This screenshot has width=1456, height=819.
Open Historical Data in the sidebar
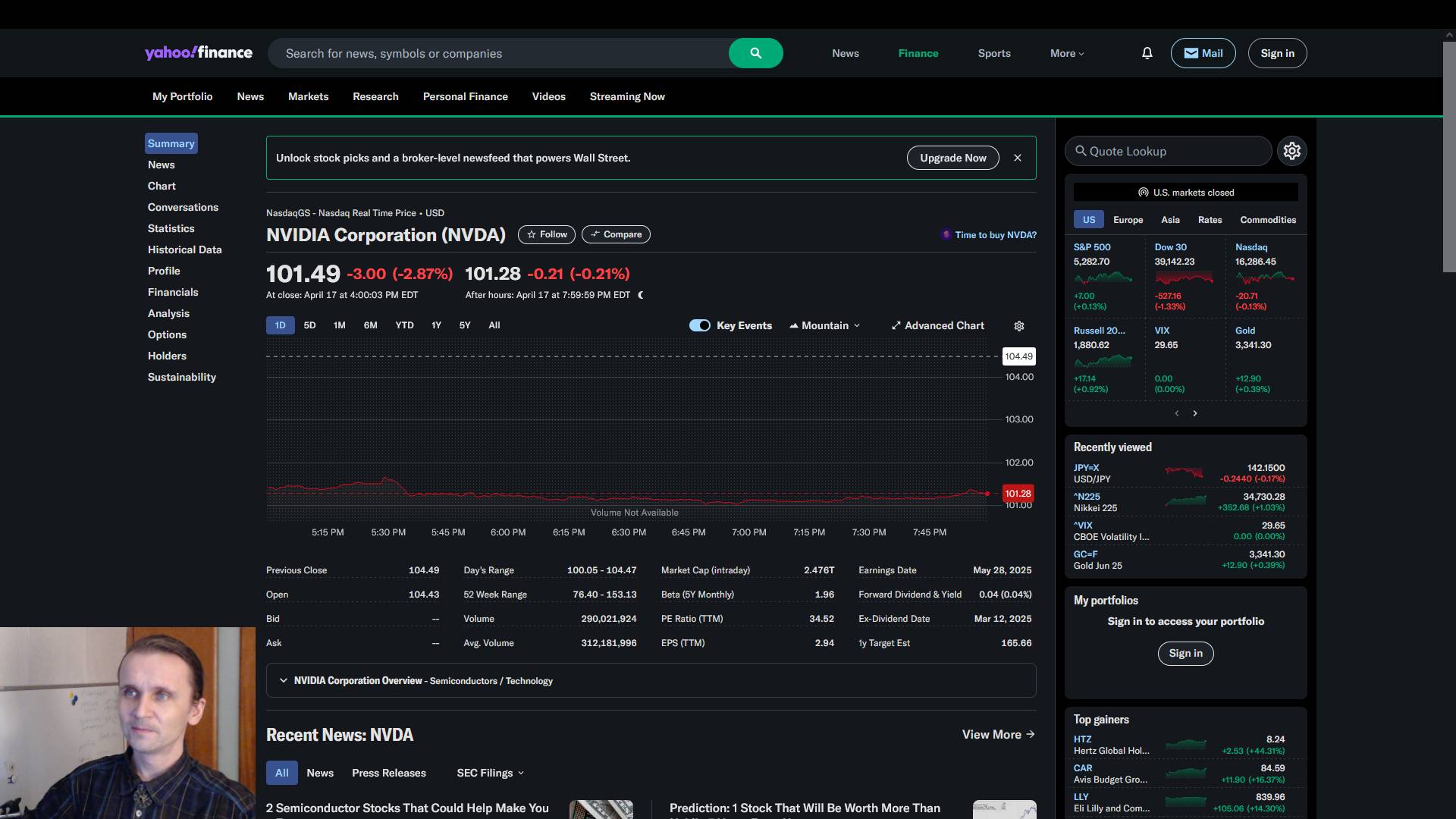point(184,249)
